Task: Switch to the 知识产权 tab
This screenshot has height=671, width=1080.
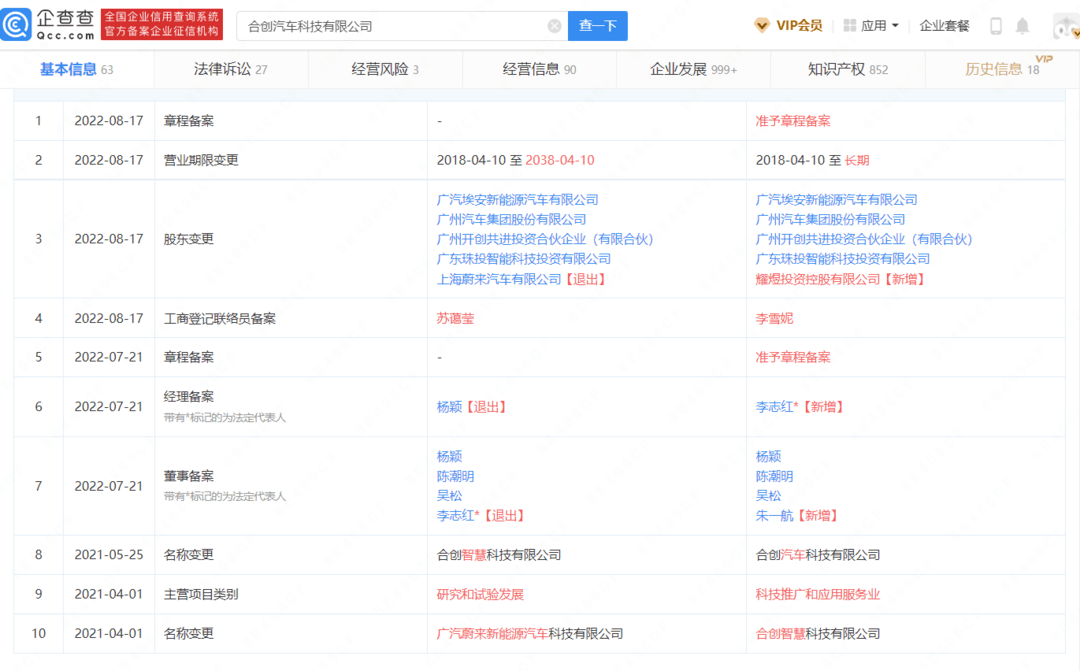Action: point(848,69)
